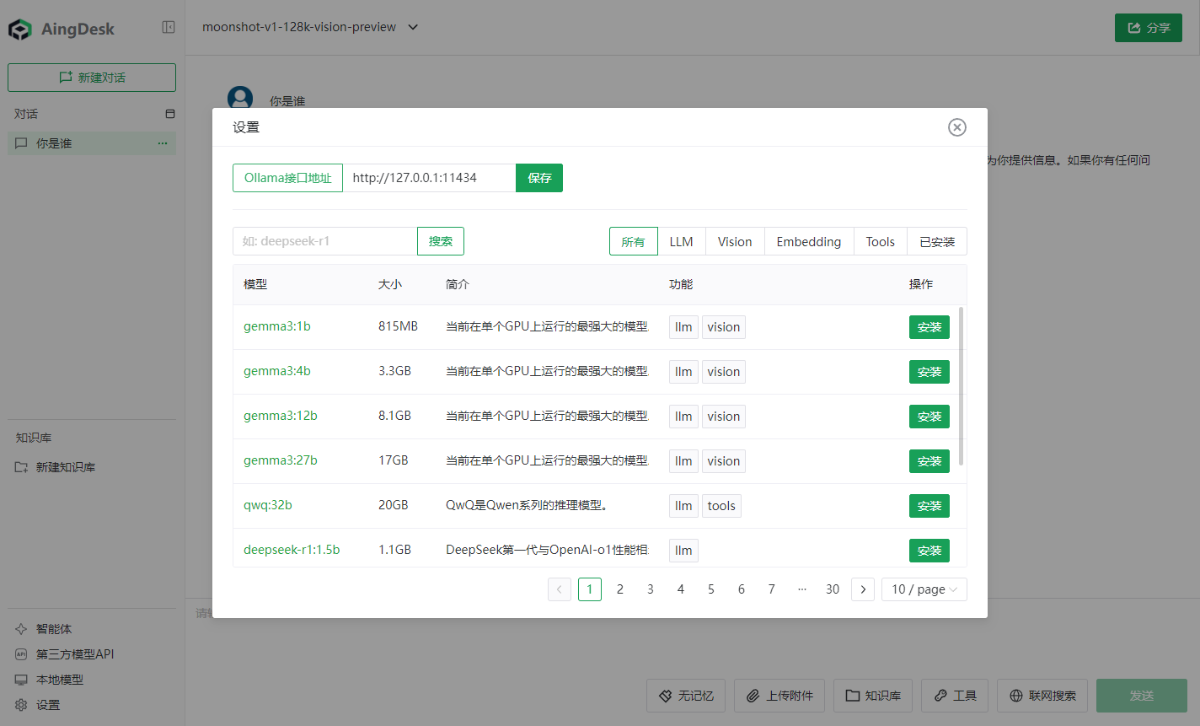The width and height of the screenshot is (1200, 726).
Task: Go to page 5 of the model list
Action: click(711, 589)
